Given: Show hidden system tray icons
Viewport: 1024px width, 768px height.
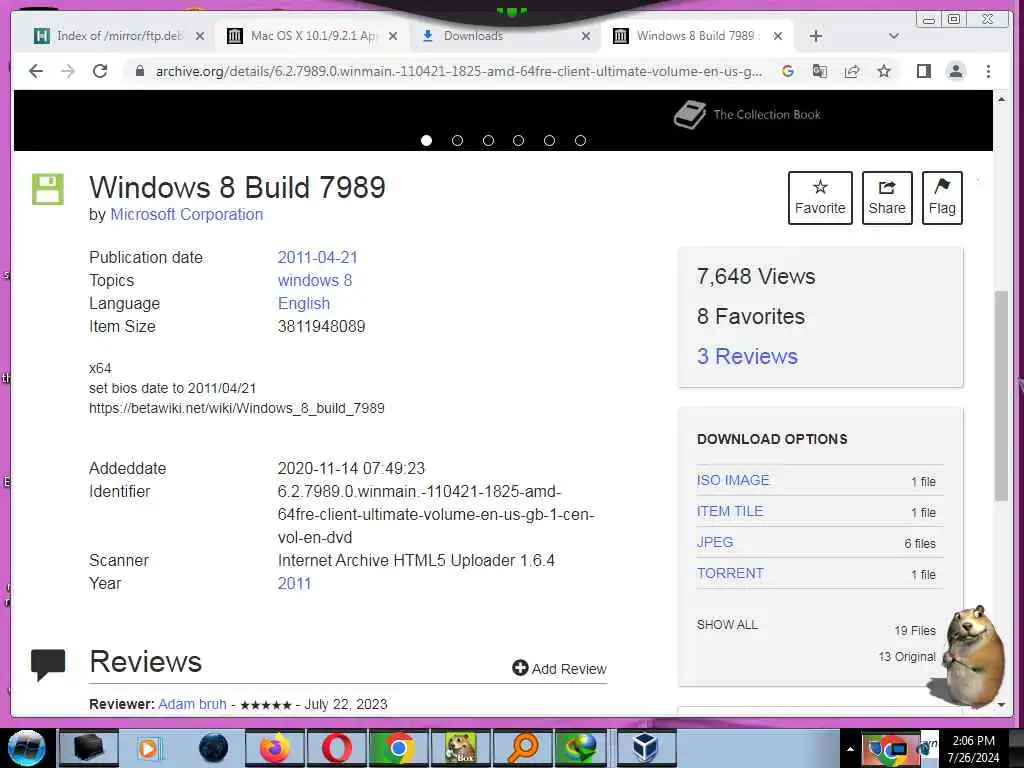Looking at the screenshot, I should pos(850,749).
